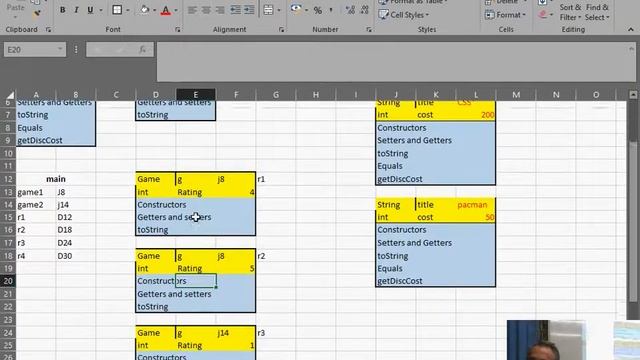Open the Font Color dropdown arrow
This screenshot has height=360, width=640.
pyautogui.click(x=176, y=10)
